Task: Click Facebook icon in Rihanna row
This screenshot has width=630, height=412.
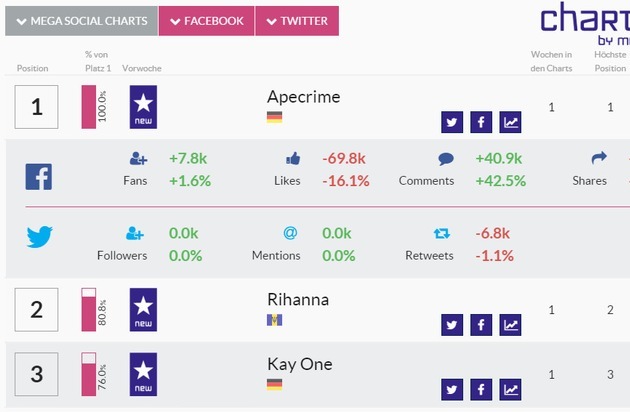Action: point(481,325)
